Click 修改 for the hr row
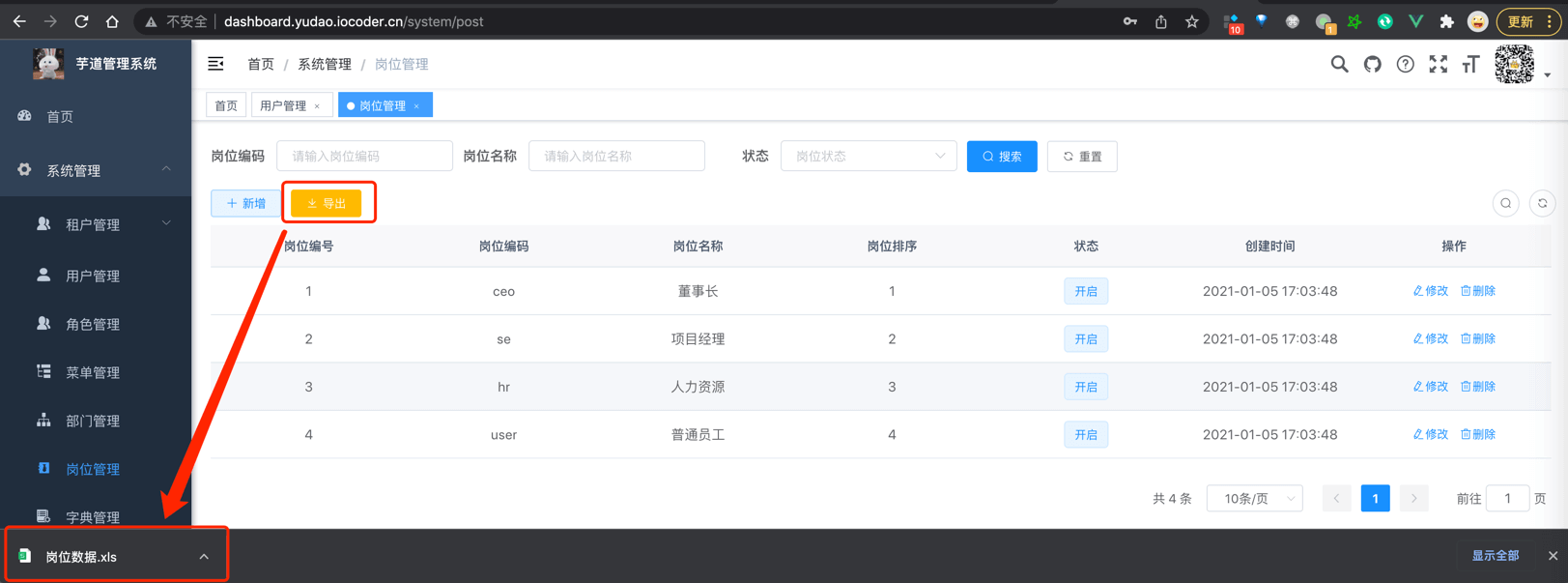Image resolution: width=1568 pixels, height=583 pixels. (x=1430, y=387)
